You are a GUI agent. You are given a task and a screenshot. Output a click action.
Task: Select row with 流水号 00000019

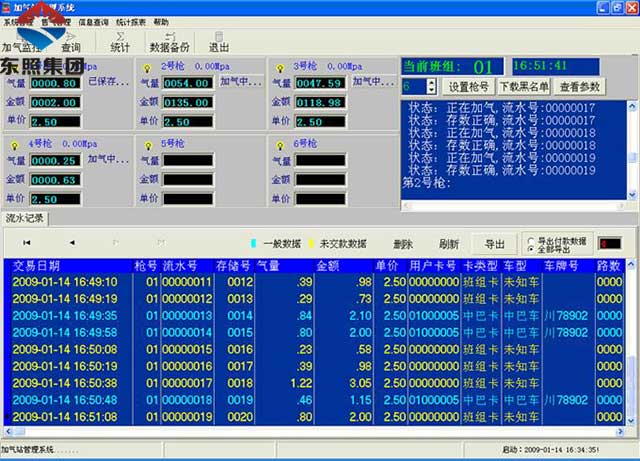(x=317, y=417)
